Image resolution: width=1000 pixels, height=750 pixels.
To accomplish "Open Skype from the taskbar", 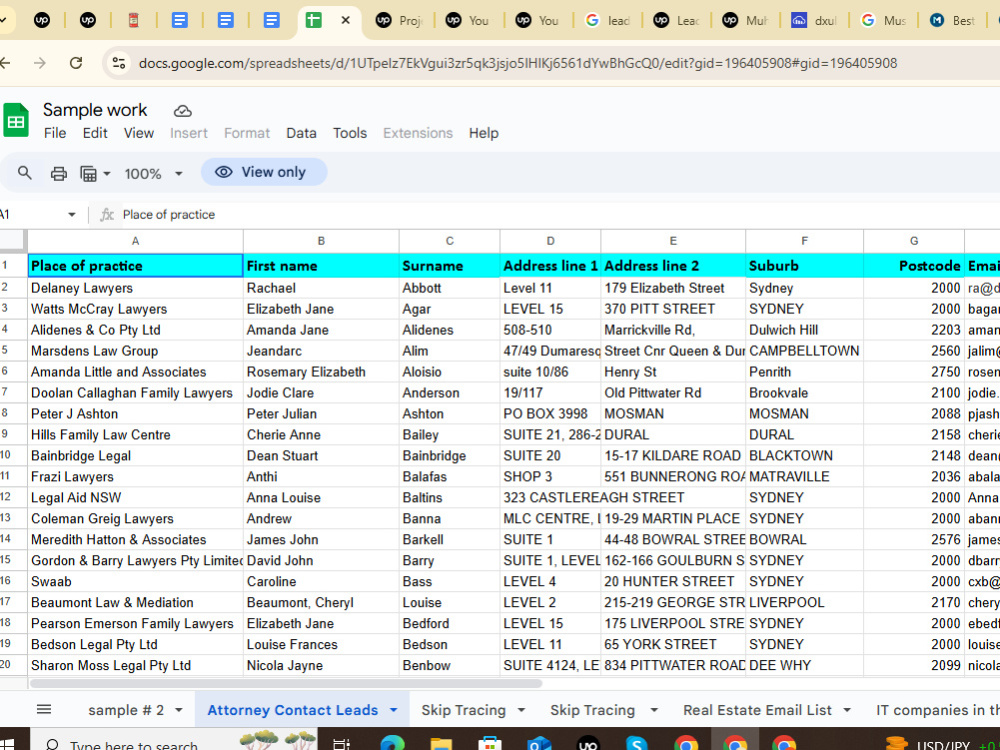I will 637,744.
